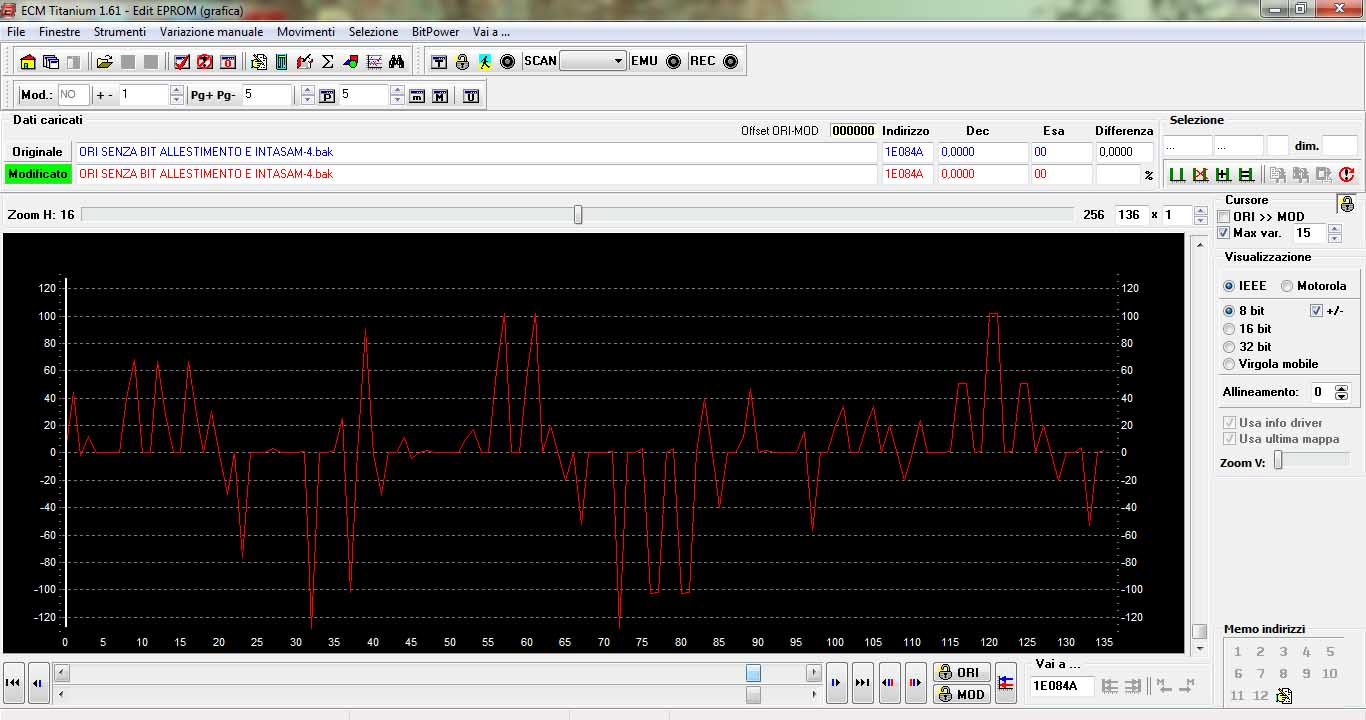The width and height of the screenshot is (1366, 720).
Task: Decrease the Max var. value spinner
Action: point(1334,238)
